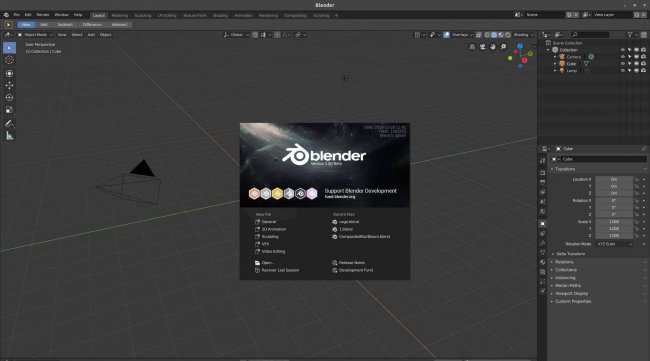Viewport: 650px width, 361px height.
Task: Open the Render properties tab icon
Action: point(543,172)
